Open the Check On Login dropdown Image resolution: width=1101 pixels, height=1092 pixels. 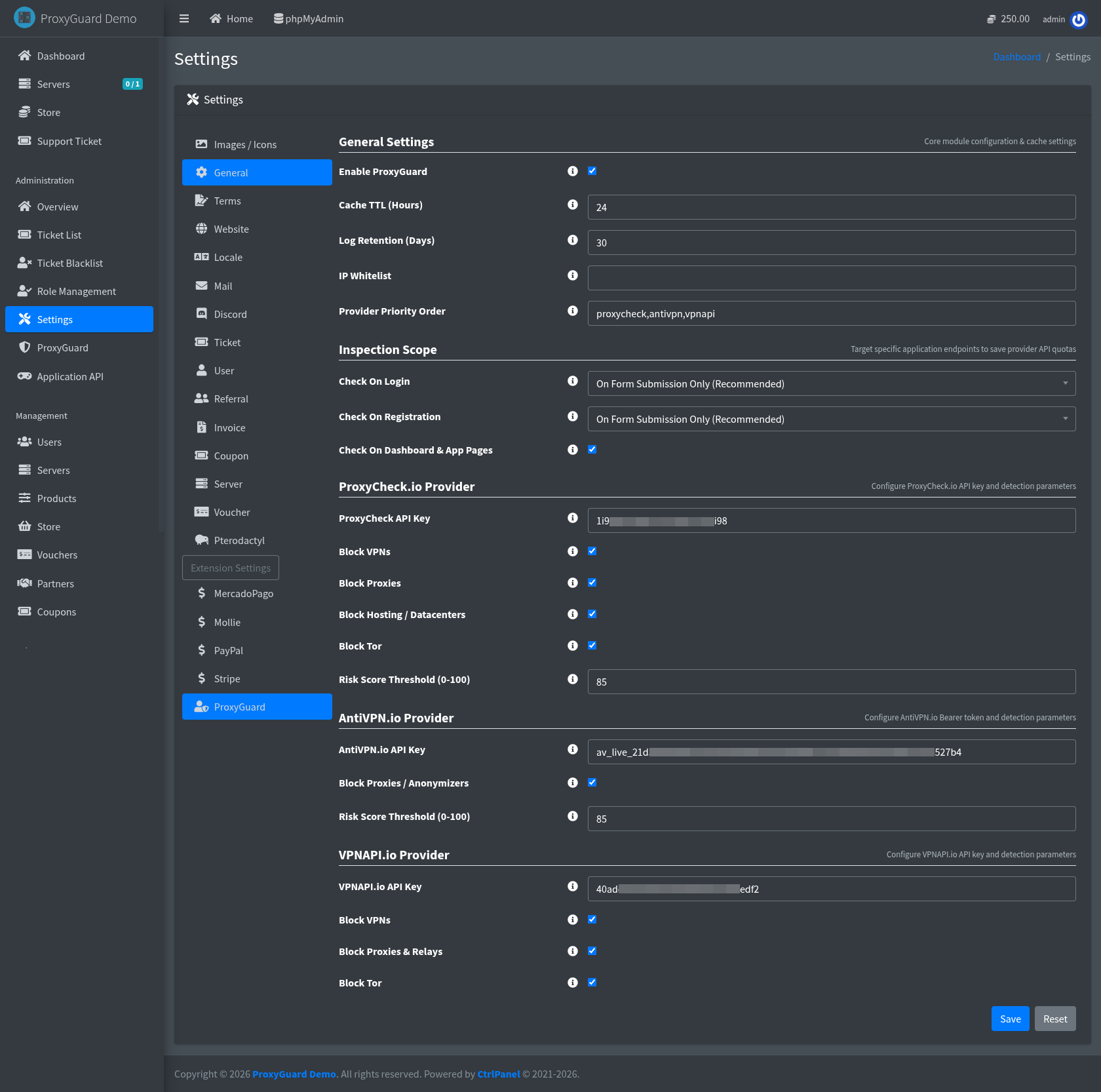tap(832, 383)
